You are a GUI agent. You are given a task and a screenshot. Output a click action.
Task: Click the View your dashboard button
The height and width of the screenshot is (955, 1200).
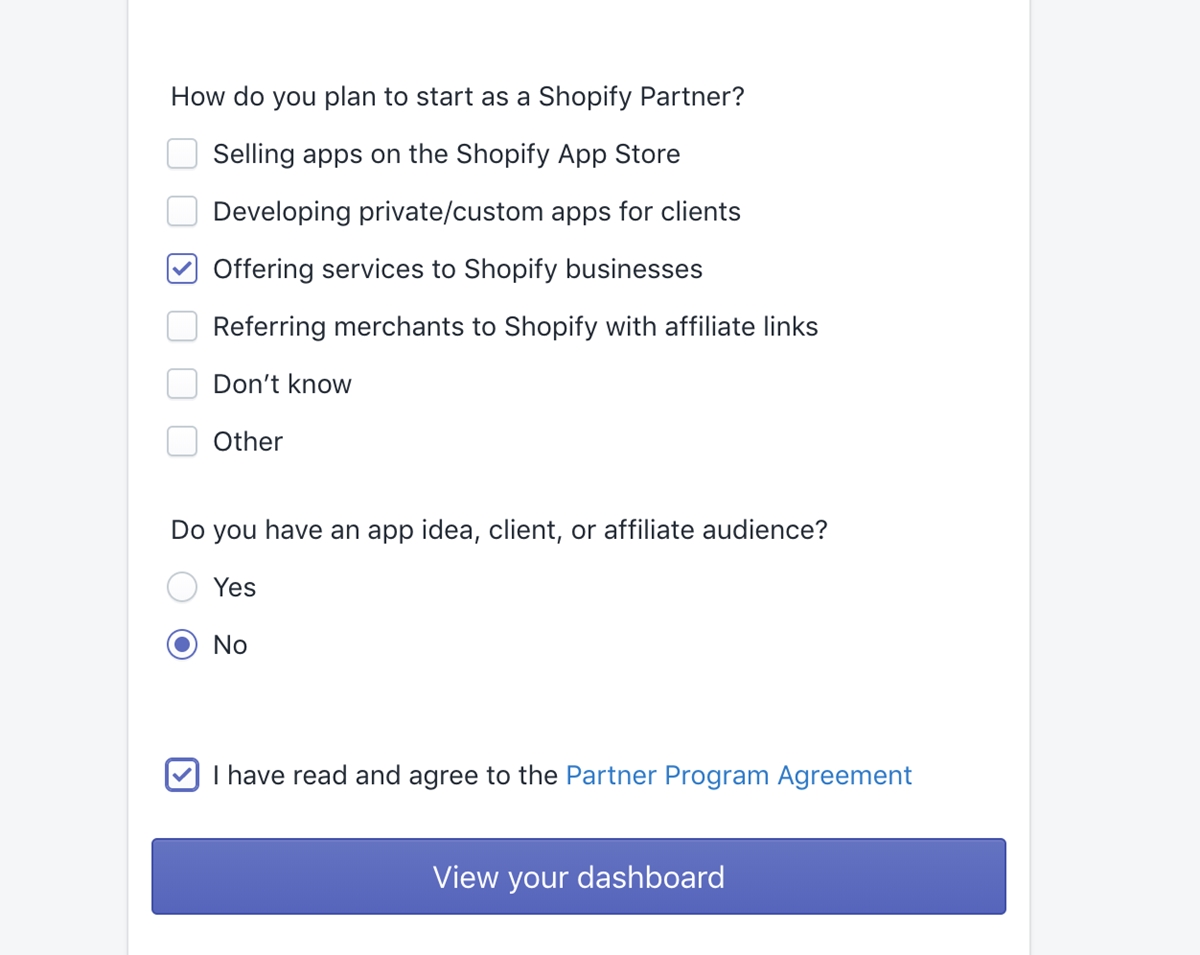tap(579, 877)
